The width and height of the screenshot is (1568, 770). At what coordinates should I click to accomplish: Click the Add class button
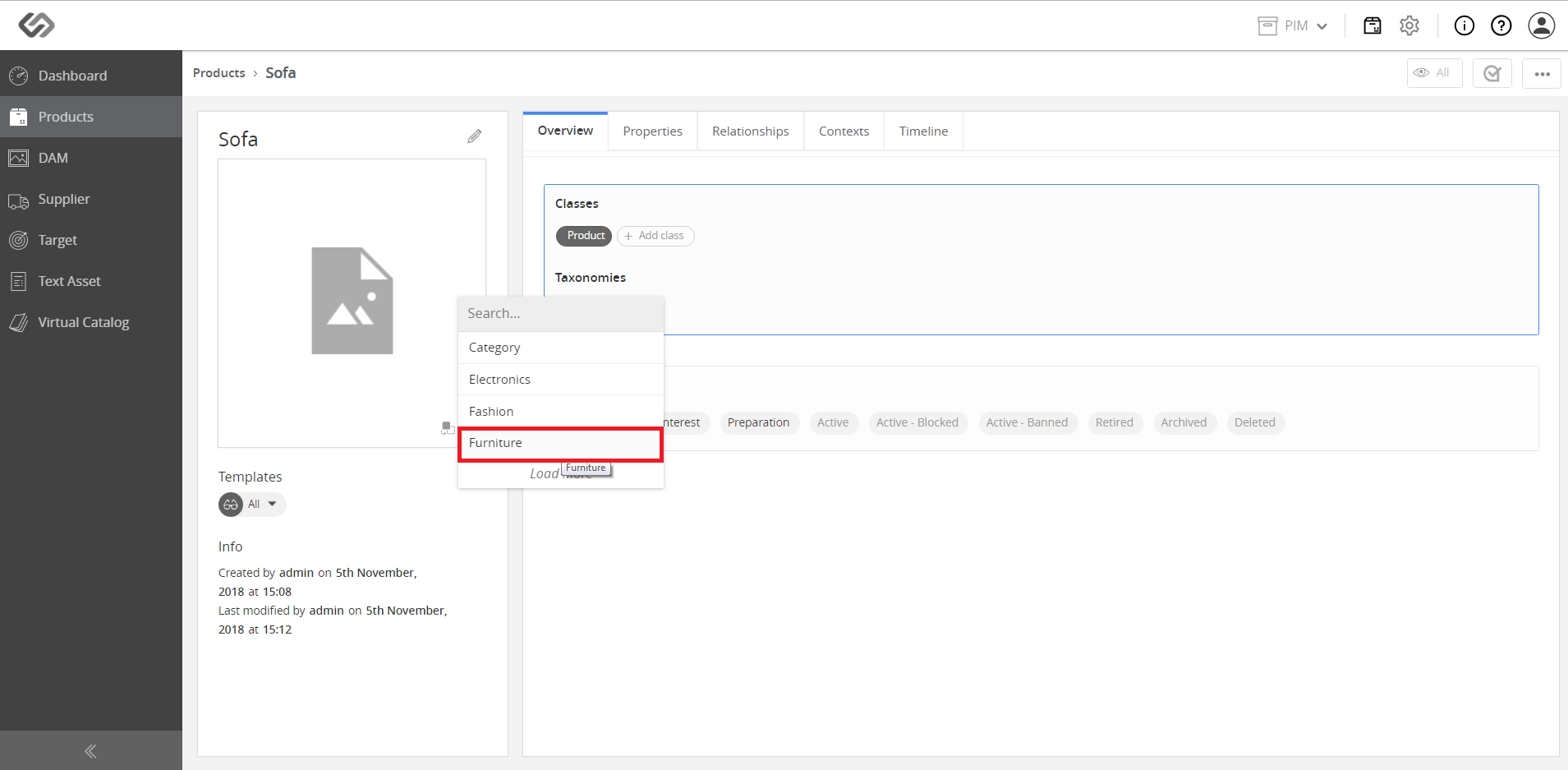655,236
